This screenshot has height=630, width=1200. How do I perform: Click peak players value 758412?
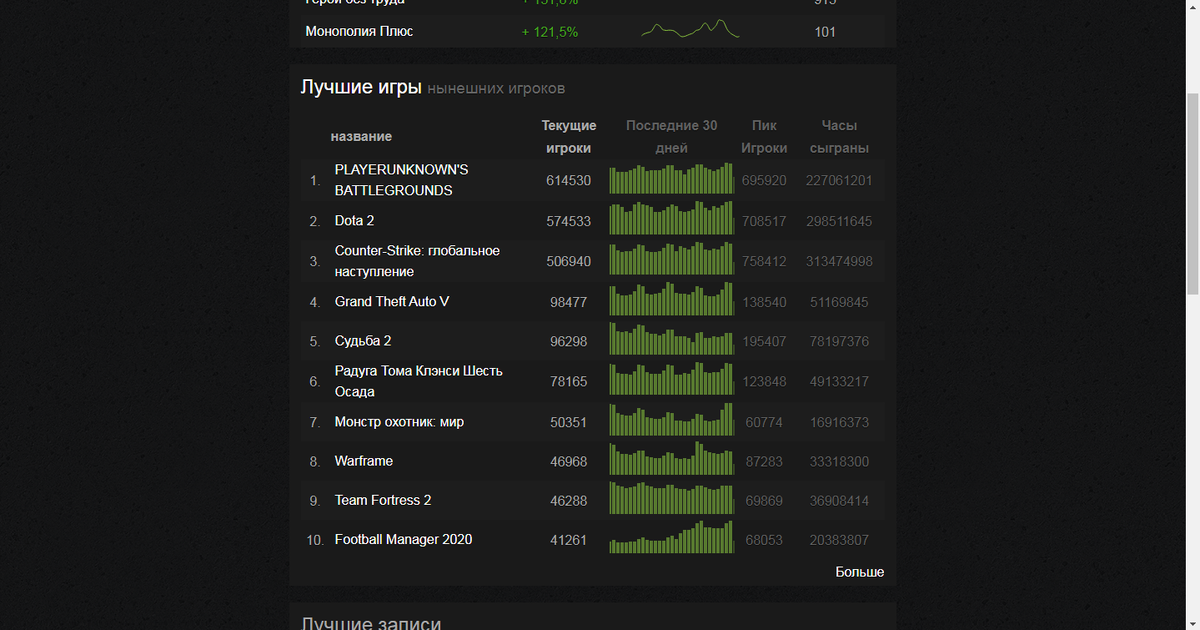(x=764, y=261)
